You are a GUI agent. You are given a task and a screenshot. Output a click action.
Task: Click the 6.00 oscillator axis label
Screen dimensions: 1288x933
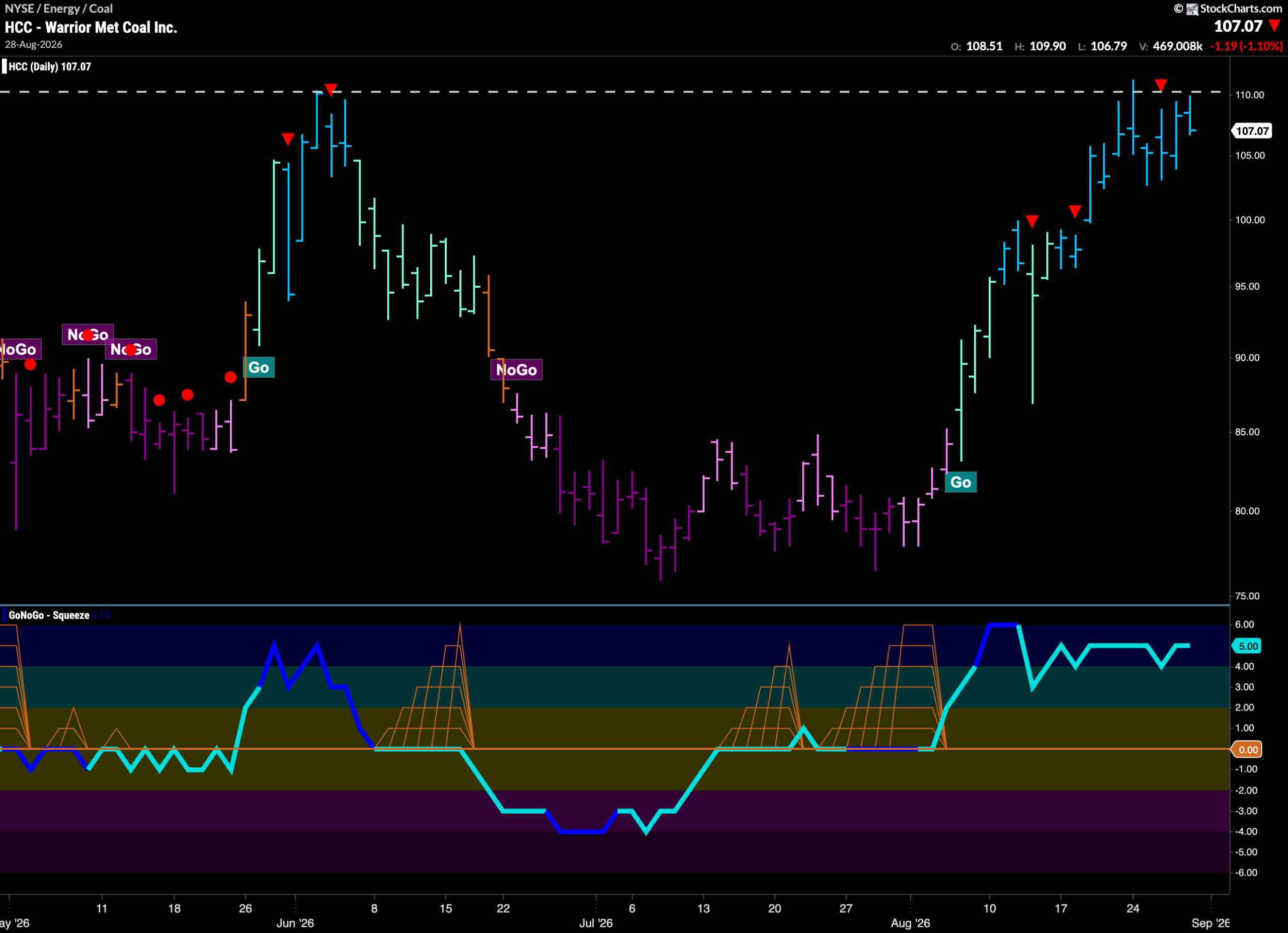pos(1245,624)
